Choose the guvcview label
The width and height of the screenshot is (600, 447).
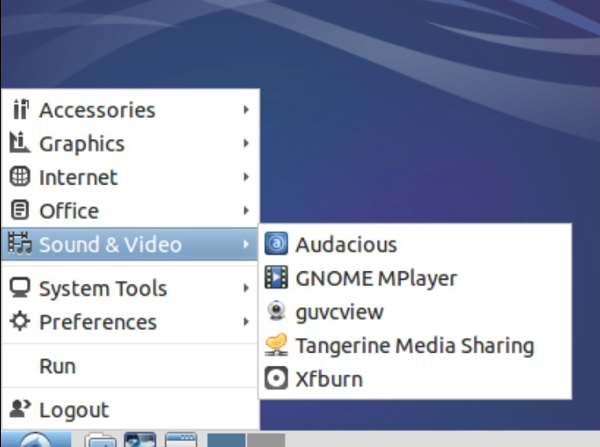click(x=339, y=312)
